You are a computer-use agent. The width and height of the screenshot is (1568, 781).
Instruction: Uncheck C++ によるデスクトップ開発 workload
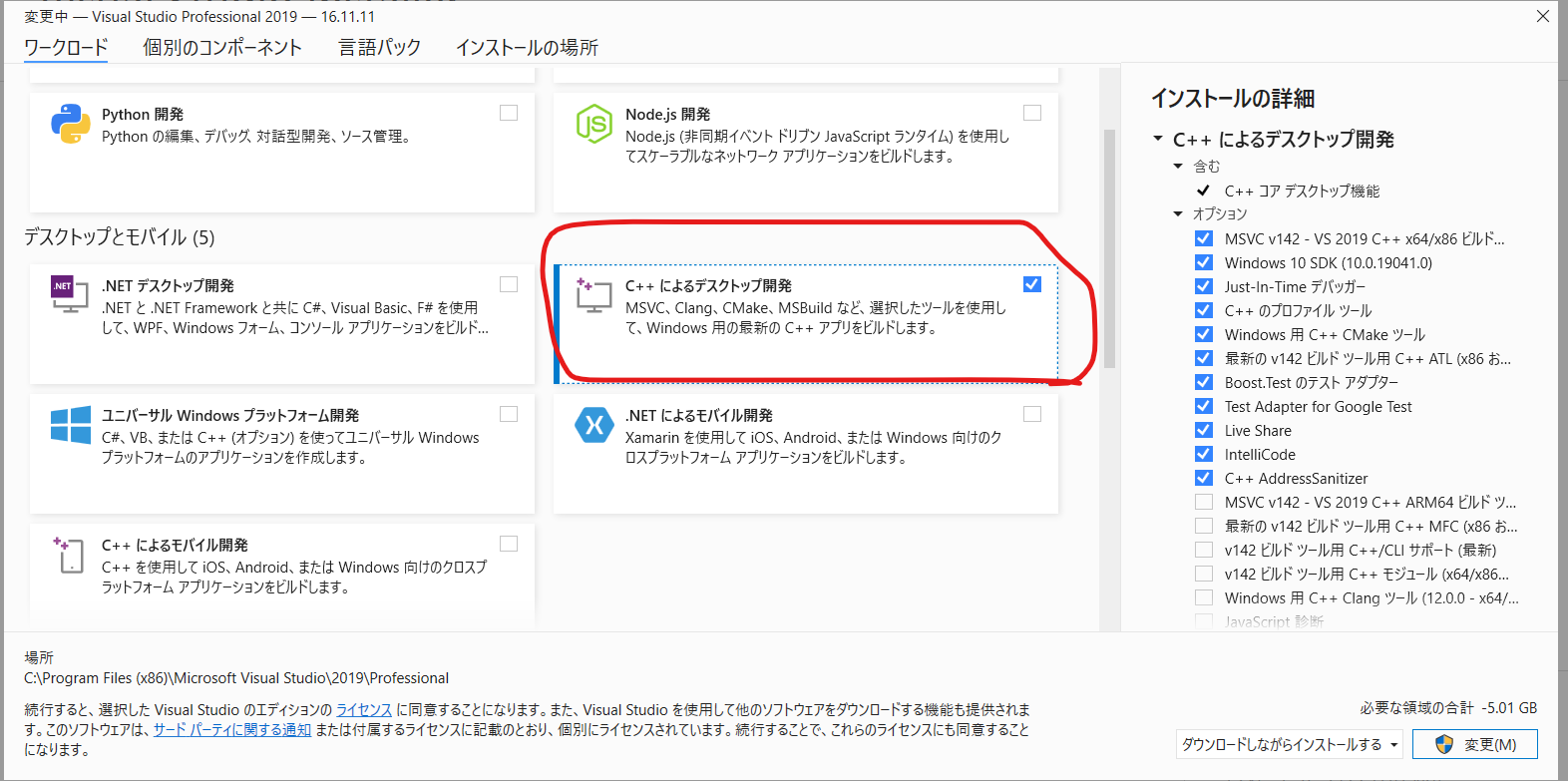pyautogui.click(x=1032, y=284)
